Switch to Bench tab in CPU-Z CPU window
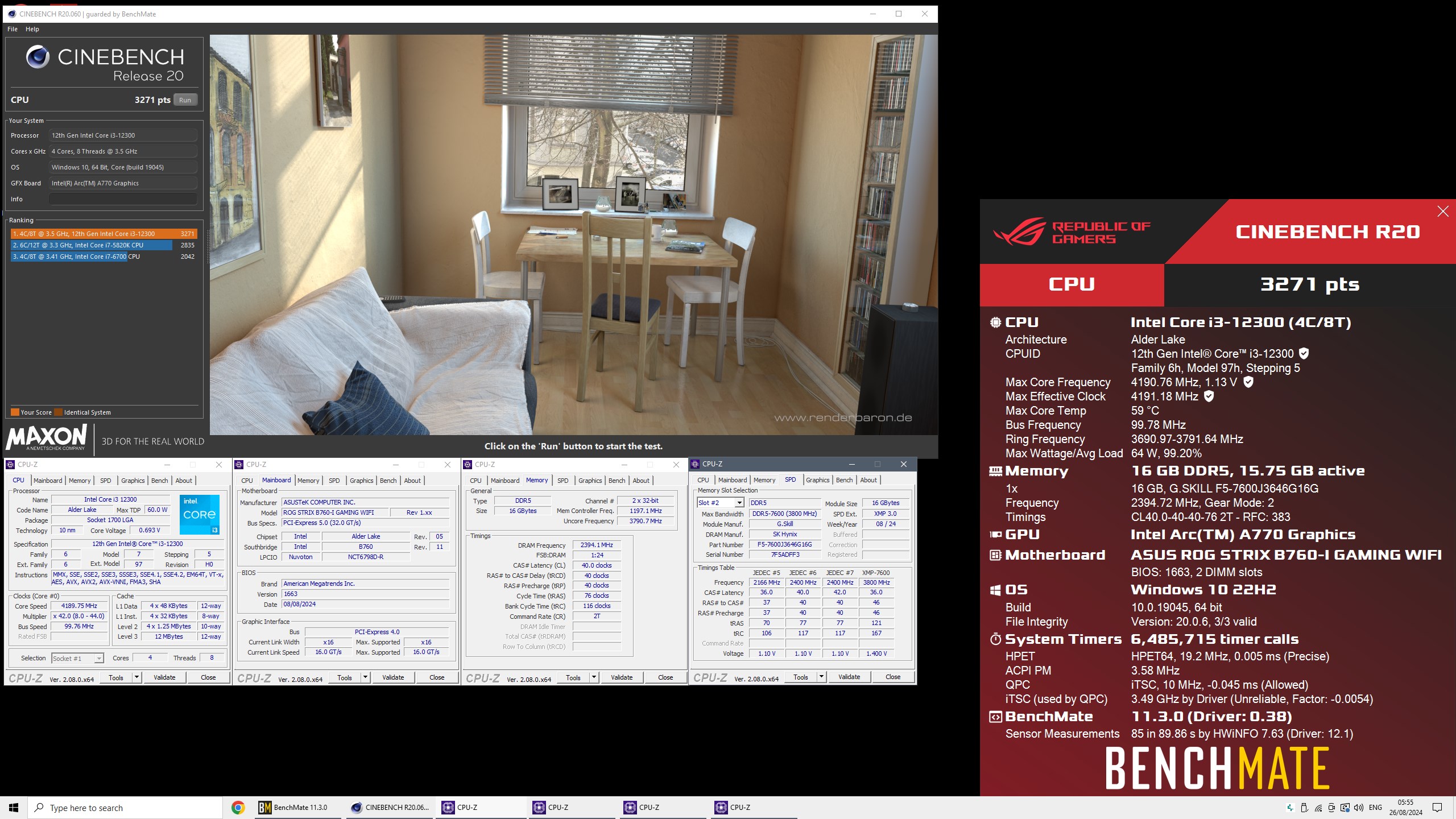Image resolution: width=1456 pixels, height=819 pixels. pyautogui.click(x=159, y=481)
